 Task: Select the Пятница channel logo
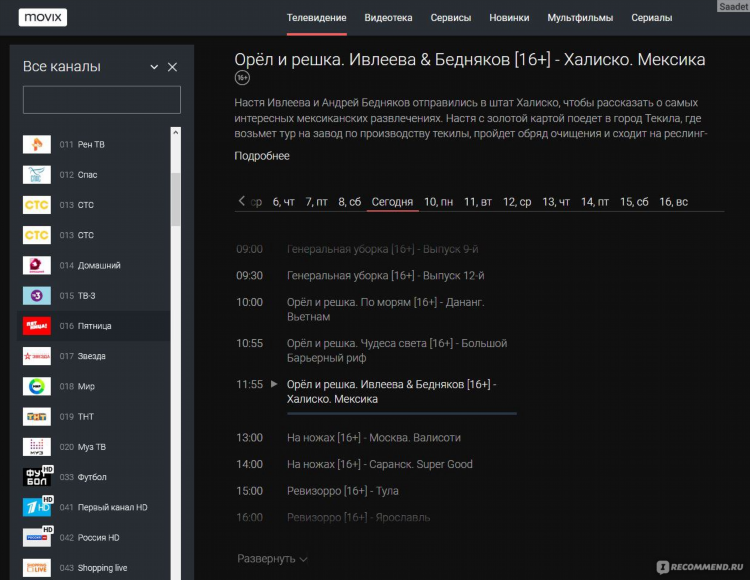[37, 326]
